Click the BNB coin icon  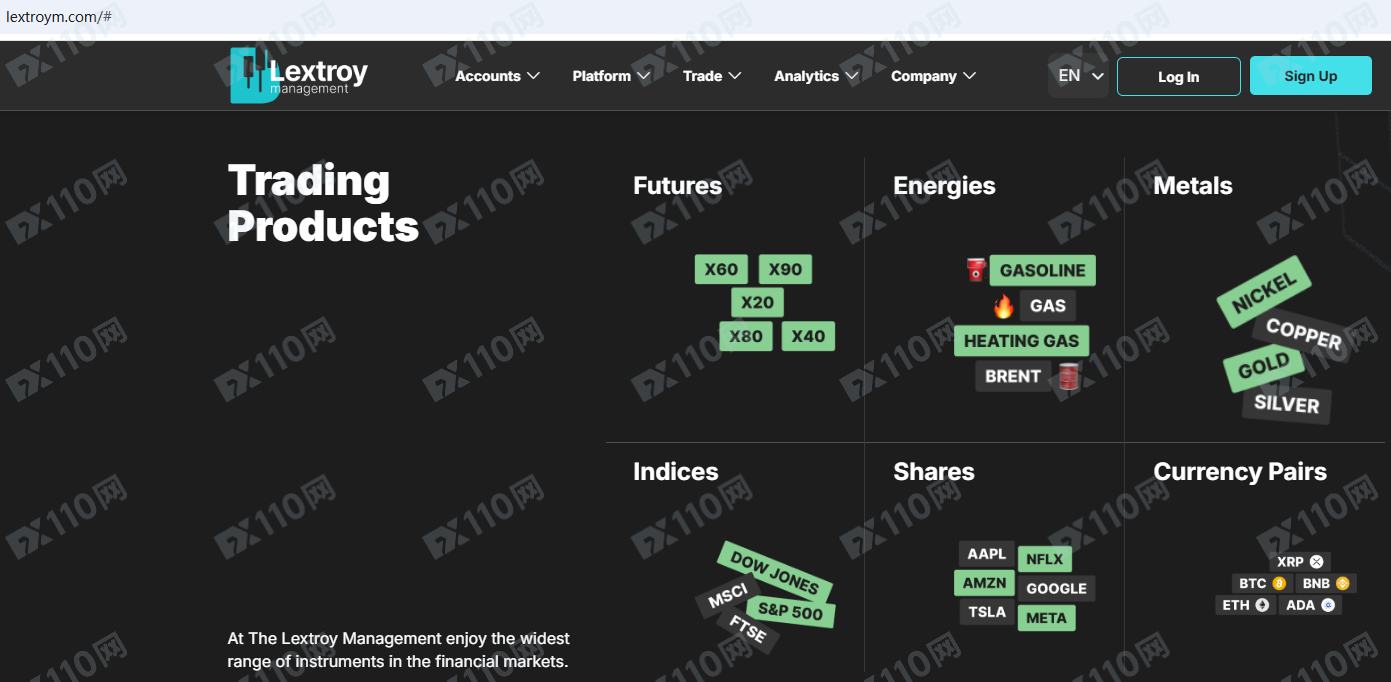(1342, 583)
